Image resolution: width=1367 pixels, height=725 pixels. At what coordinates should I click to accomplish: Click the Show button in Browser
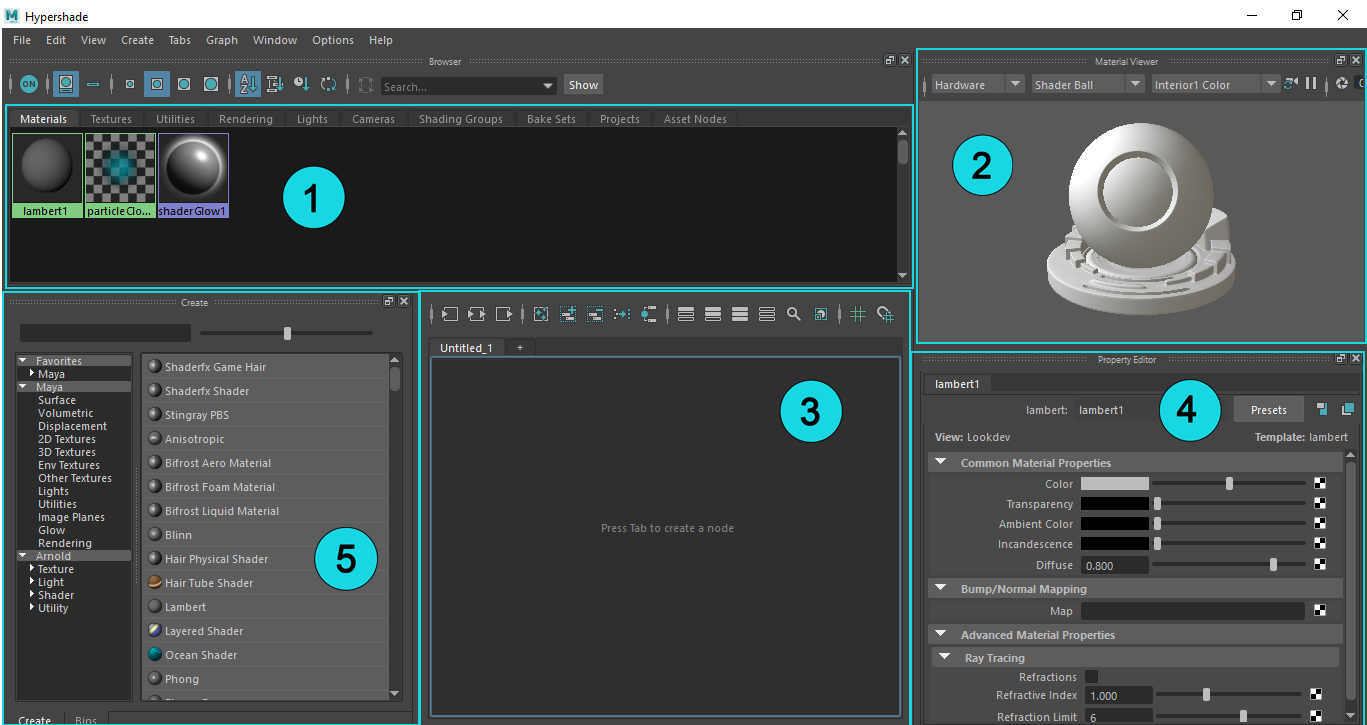pyautogui.click(x=584, y=85)
